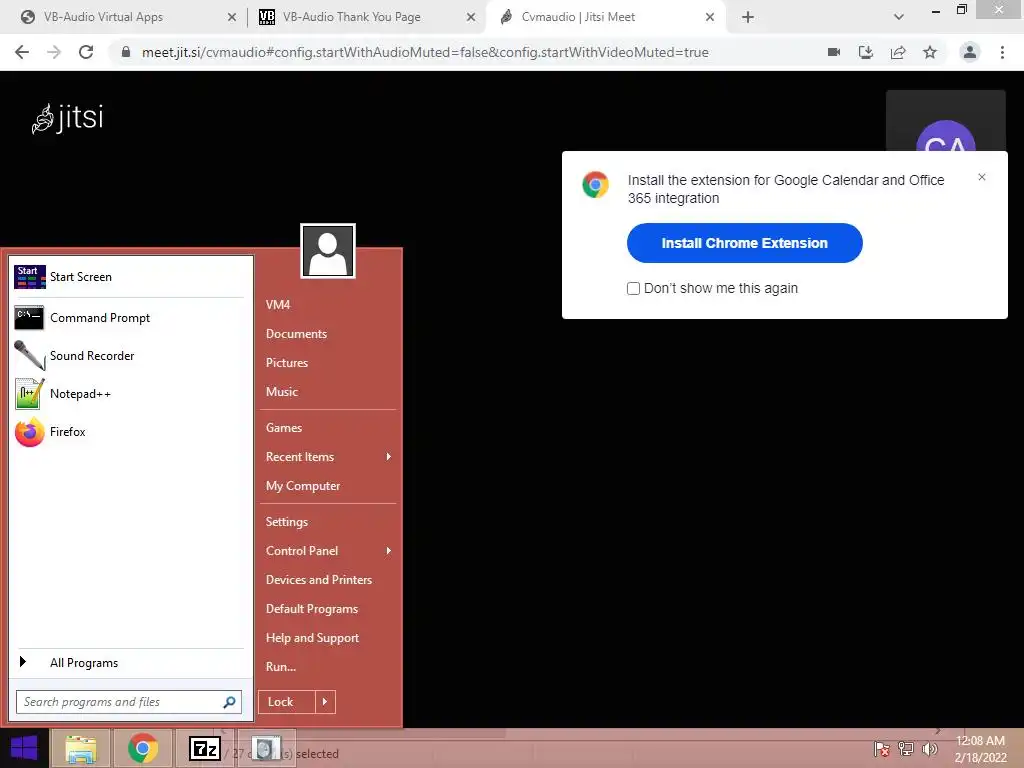
Task: Reload the Jitsi Meet page
Action: pyautogui.click(x=86, y=52)
